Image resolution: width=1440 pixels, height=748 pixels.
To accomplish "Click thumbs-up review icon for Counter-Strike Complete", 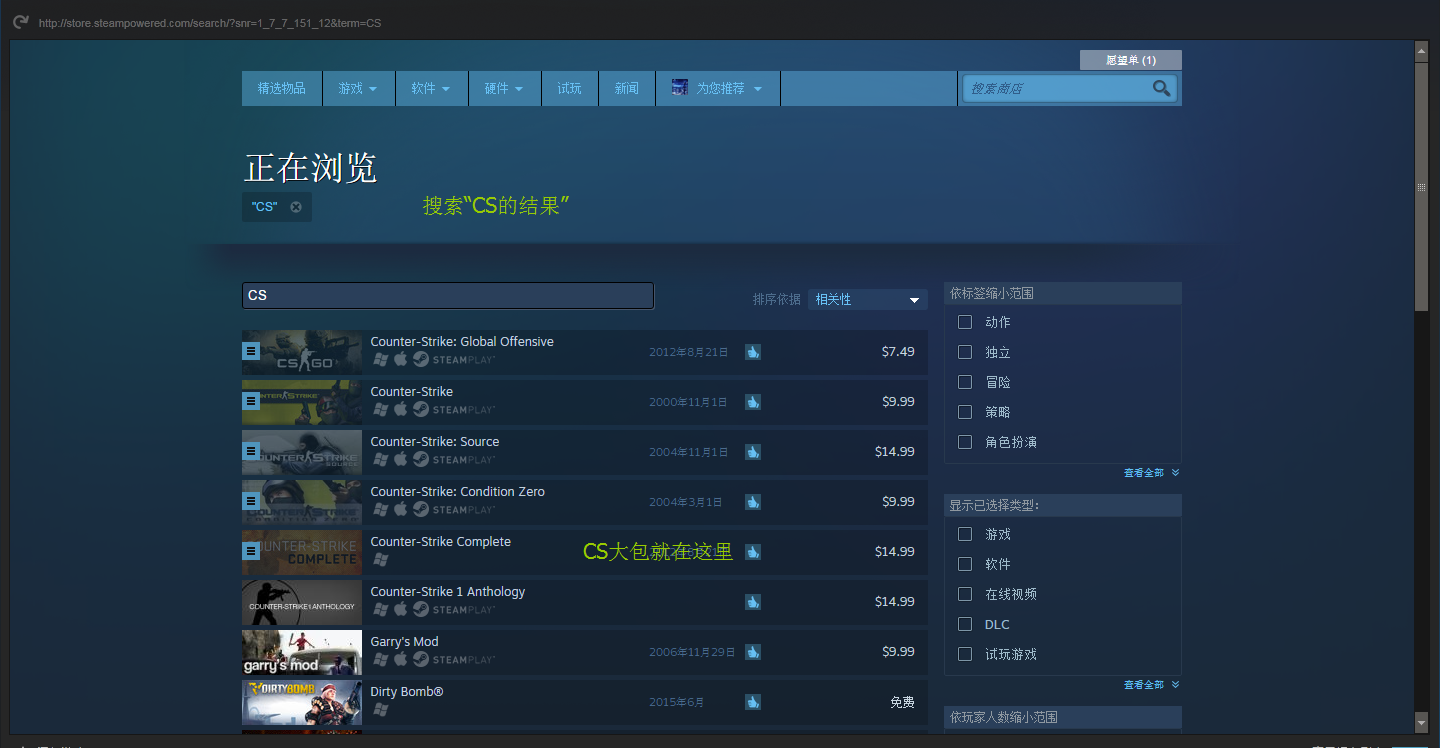I will (x=753, y=552).
